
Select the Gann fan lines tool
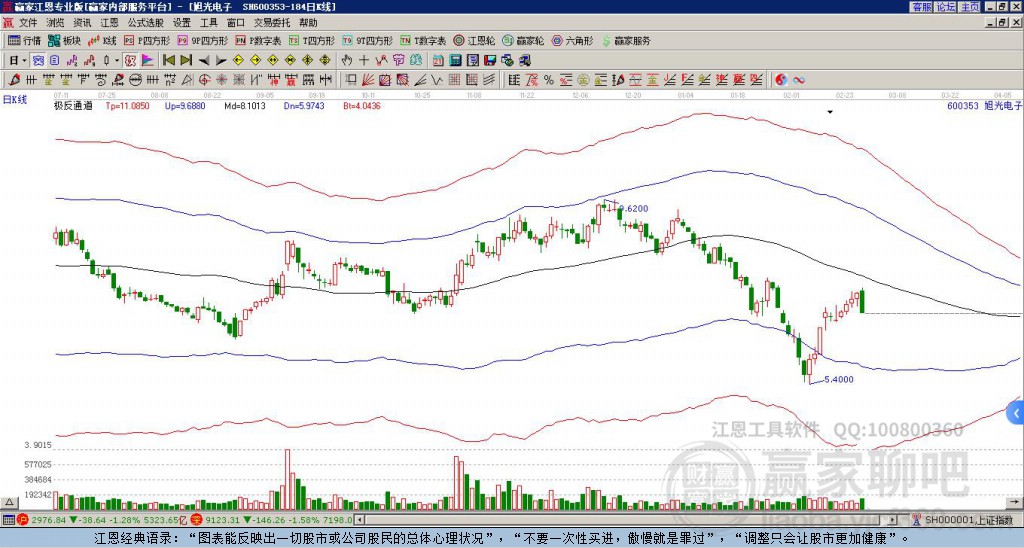tap(368, 80)
